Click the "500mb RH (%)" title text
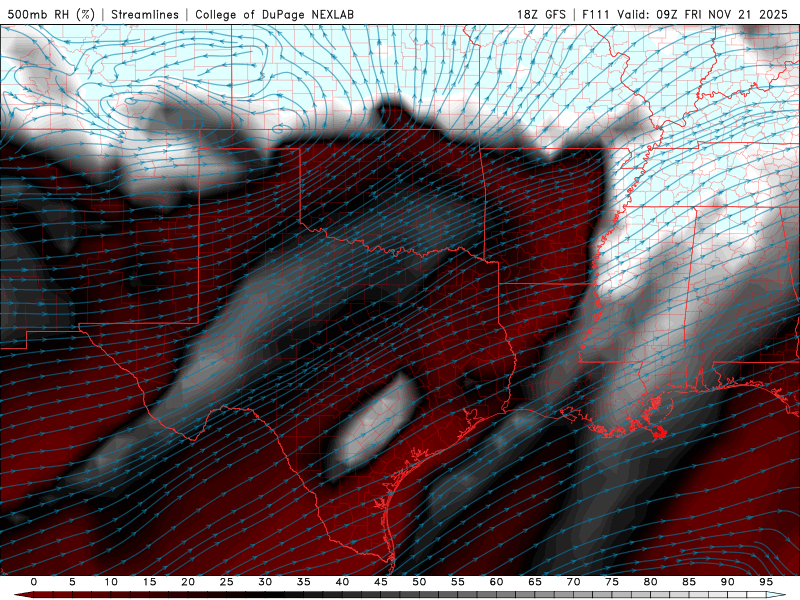The height and width of the screenshot is (600, 800). tap(51, 14)
